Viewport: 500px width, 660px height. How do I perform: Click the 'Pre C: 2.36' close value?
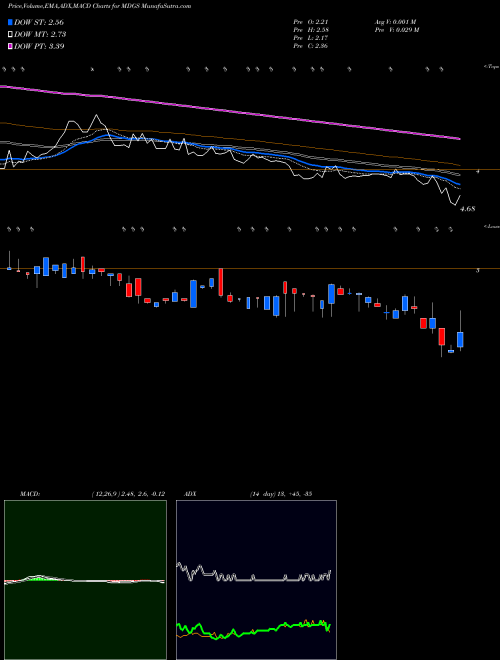311,46
